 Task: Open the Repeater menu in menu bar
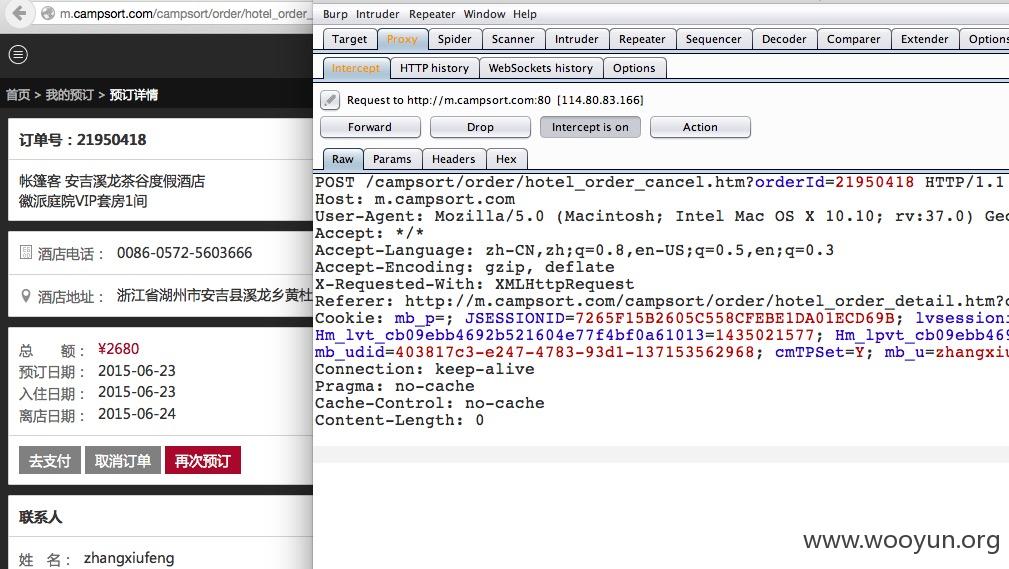[432, 14]
